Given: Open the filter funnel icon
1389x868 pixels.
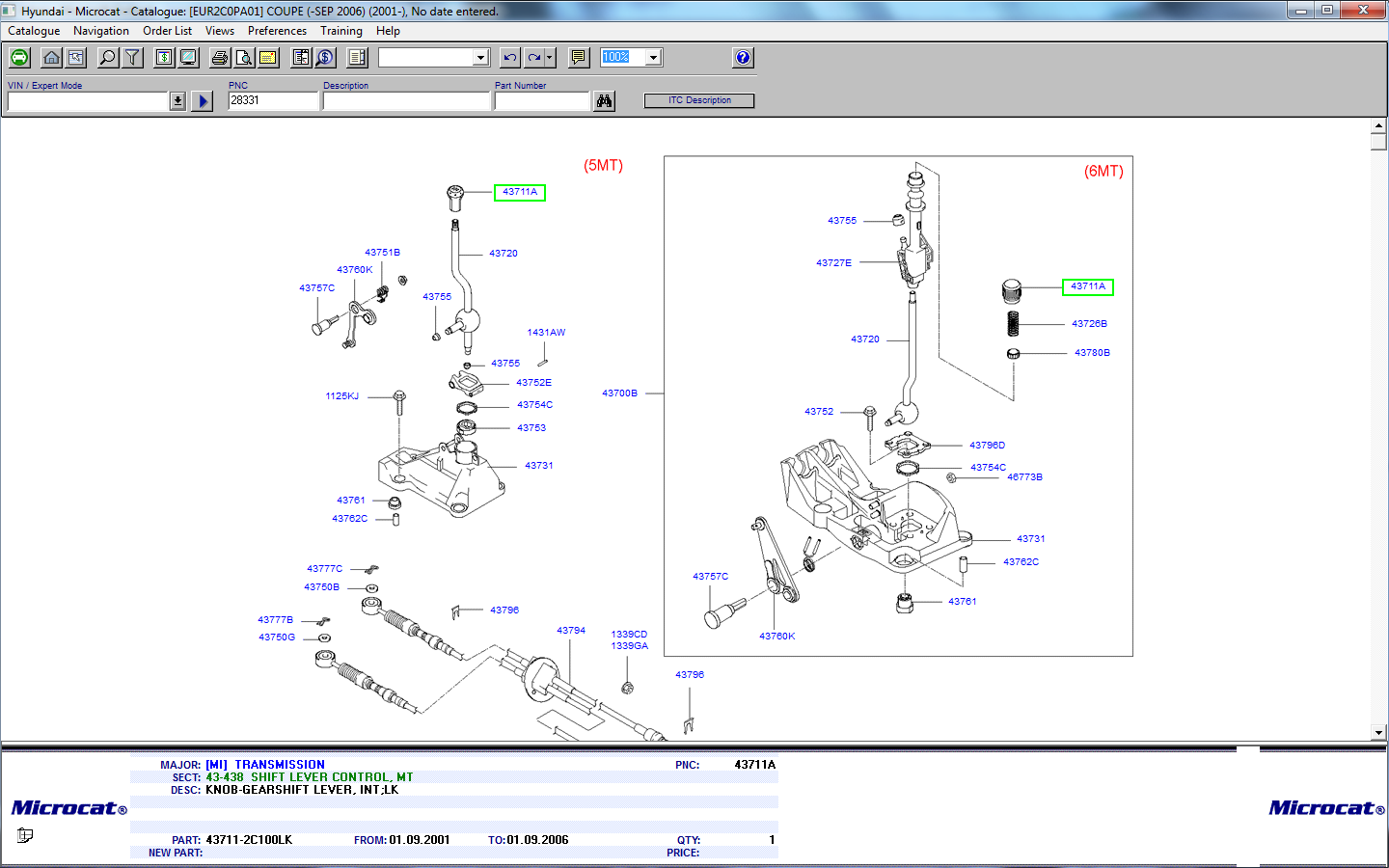Looking at the screenshot, I should coord(132,58).
